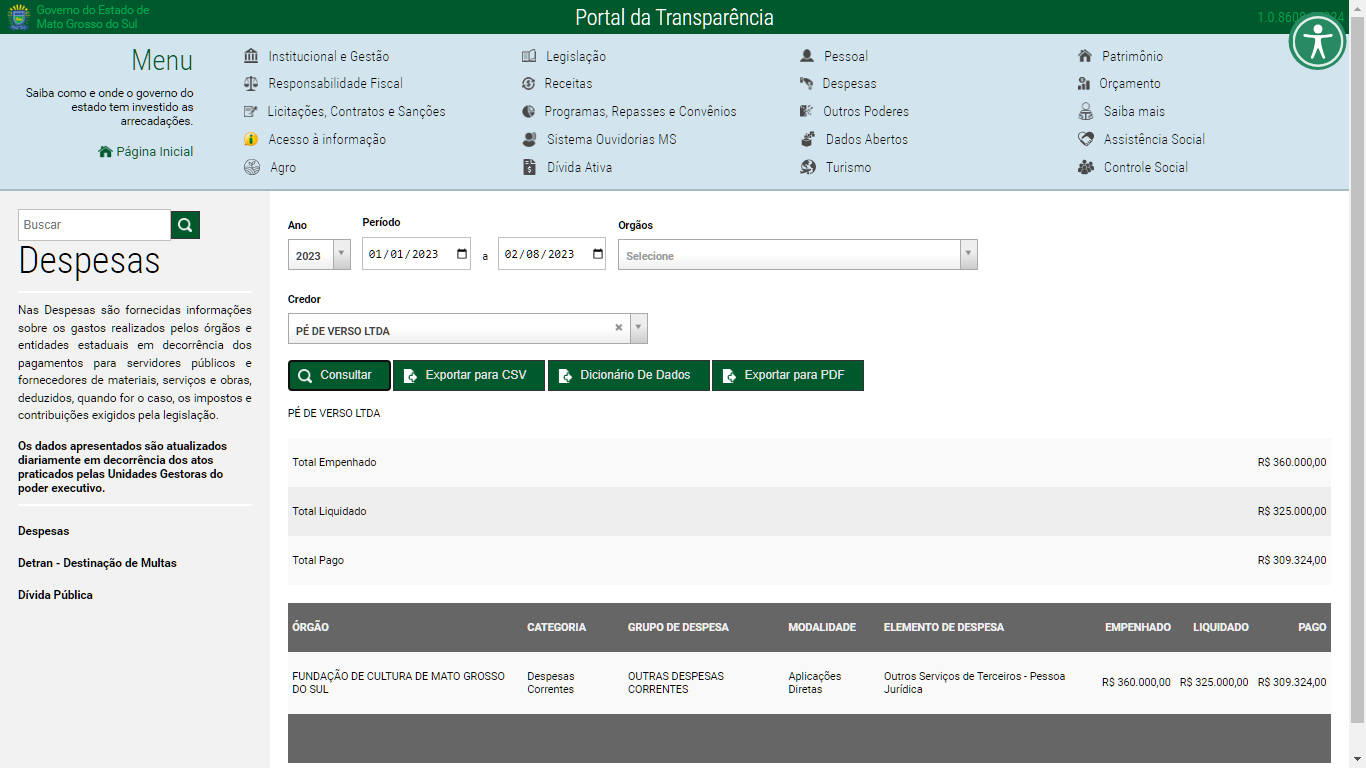Clear the PÉ DE VERSO LTDA selection

(x=619, y=328)
